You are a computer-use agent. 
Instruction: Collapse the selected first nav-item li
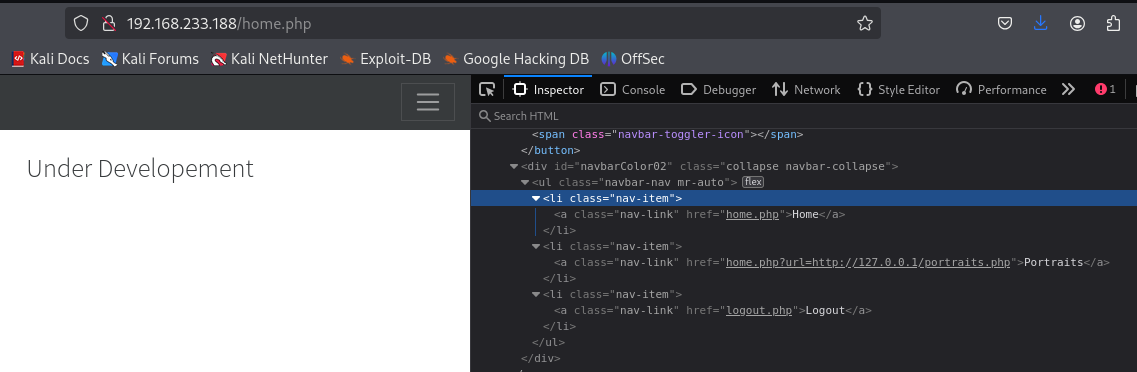point(536,198)
